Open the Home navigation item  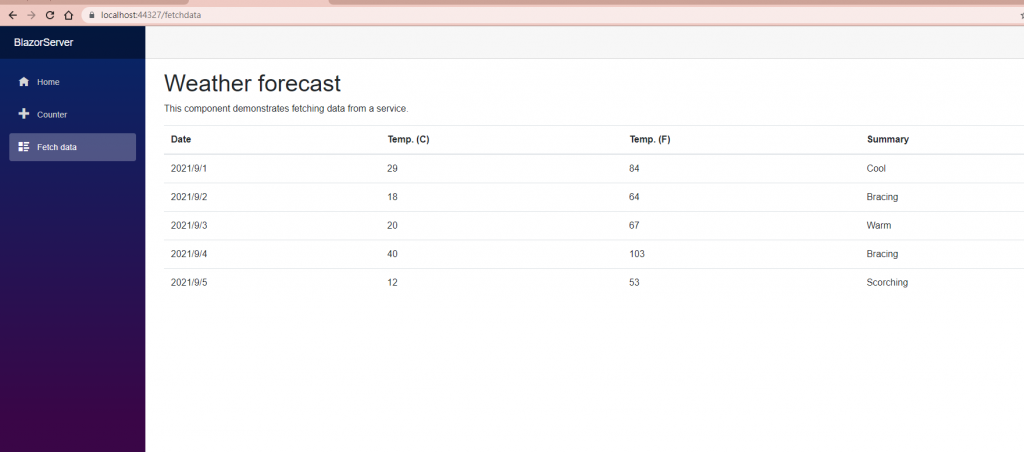pyautogui.click(x=72, y=82)
